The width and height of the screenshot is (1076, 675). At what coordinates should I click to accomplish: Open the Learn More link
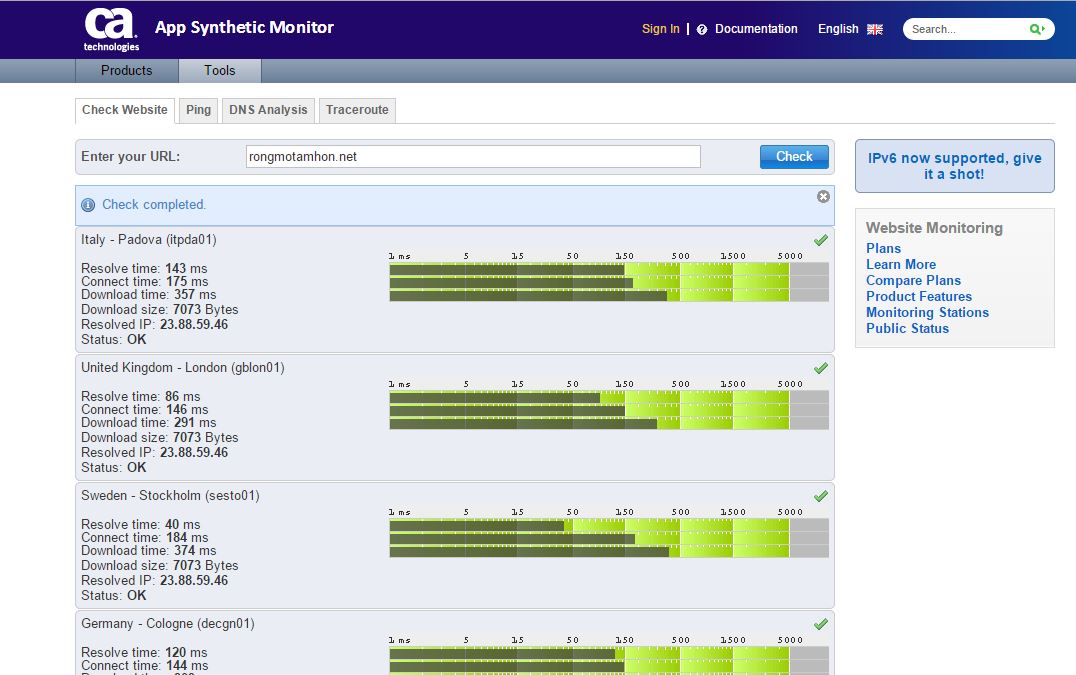tap(900, 264)
